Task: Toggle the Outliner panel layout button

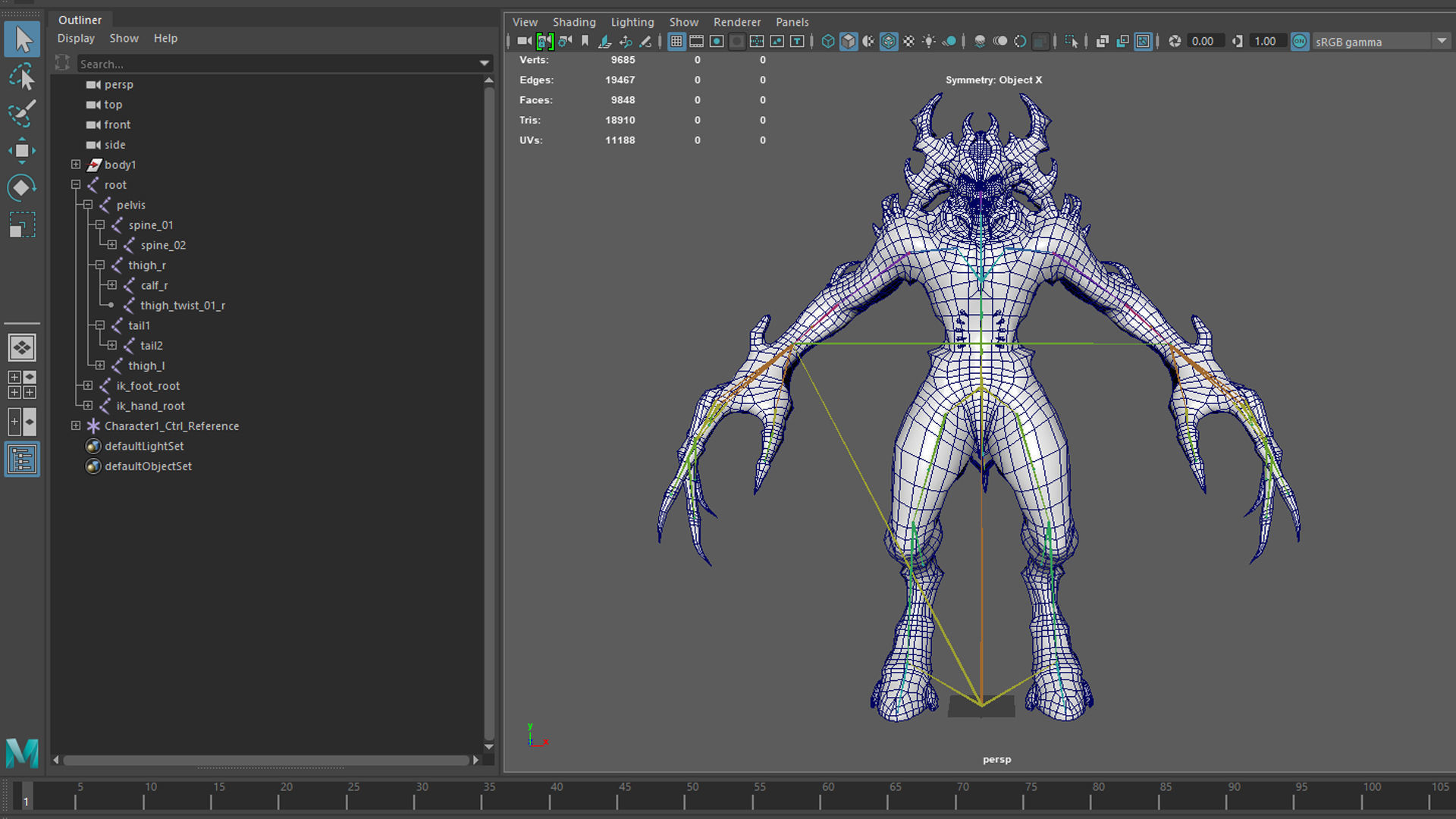Action: tap(22, 460)
